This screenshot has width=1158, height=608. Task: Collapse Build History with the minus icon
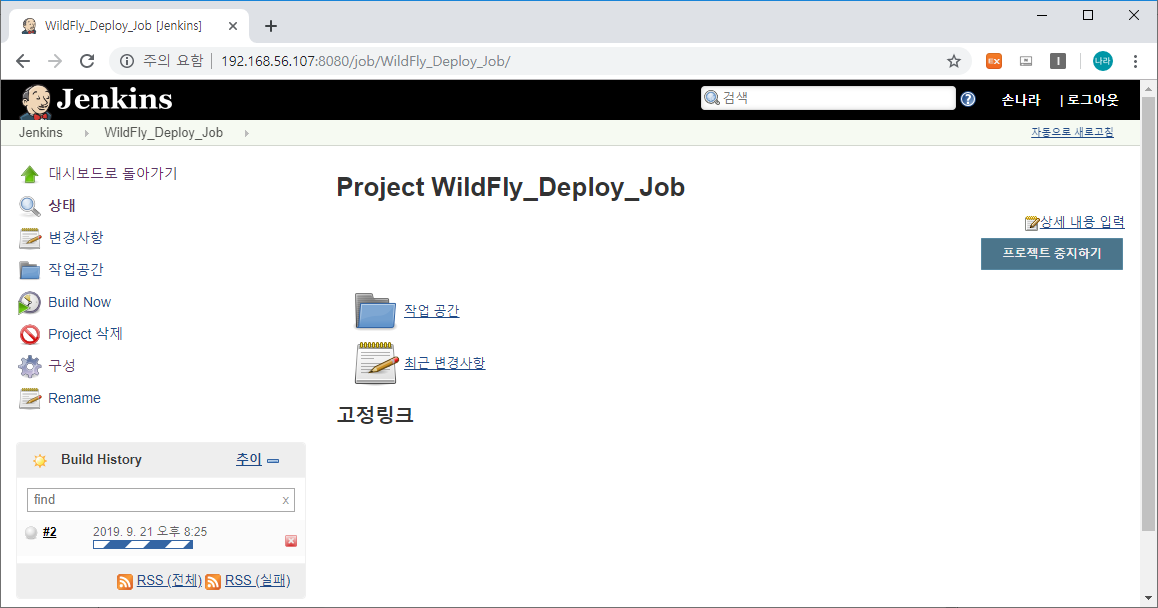point(273,460)
